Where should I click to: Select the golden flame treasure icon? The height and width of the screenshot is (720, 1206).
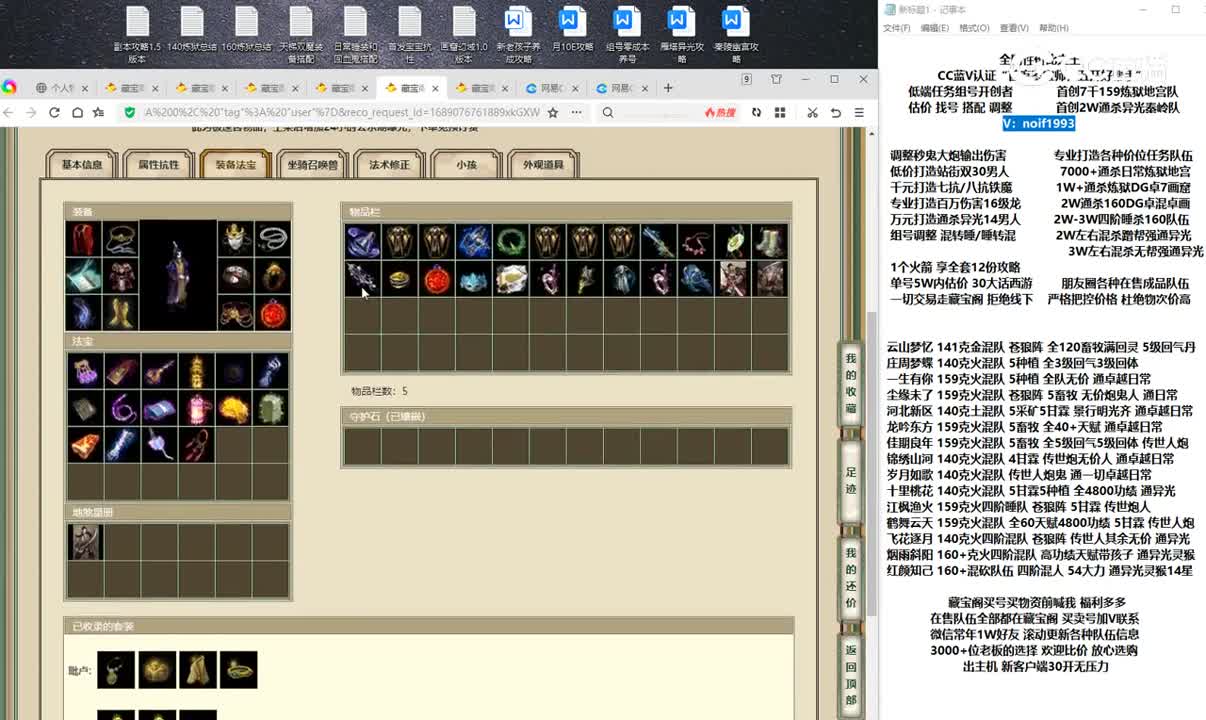coord(232,408)
